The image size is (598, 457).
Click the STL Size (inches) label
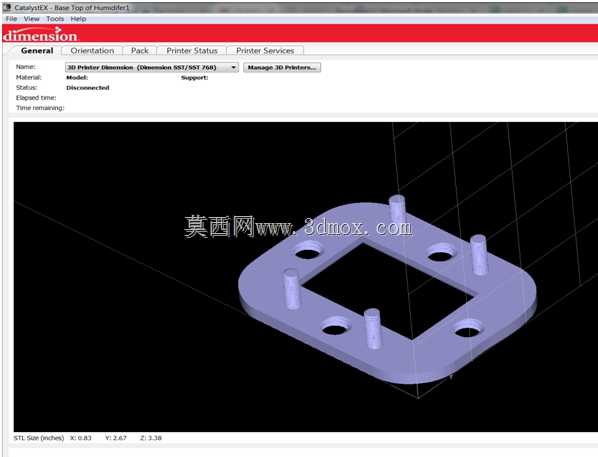coord(39,438)
